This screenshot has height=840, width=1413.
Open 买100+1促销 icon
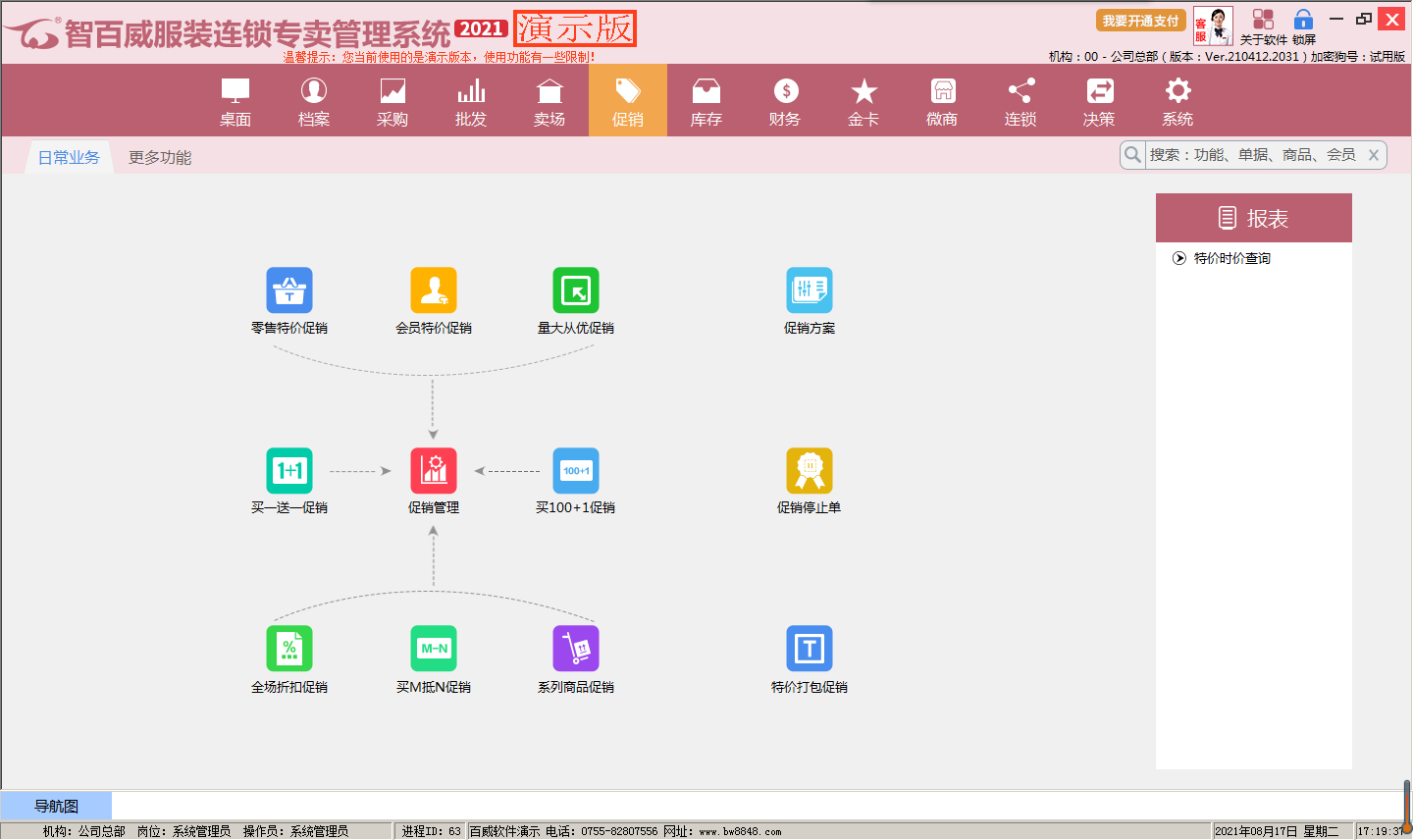click(x=576, y=471)
